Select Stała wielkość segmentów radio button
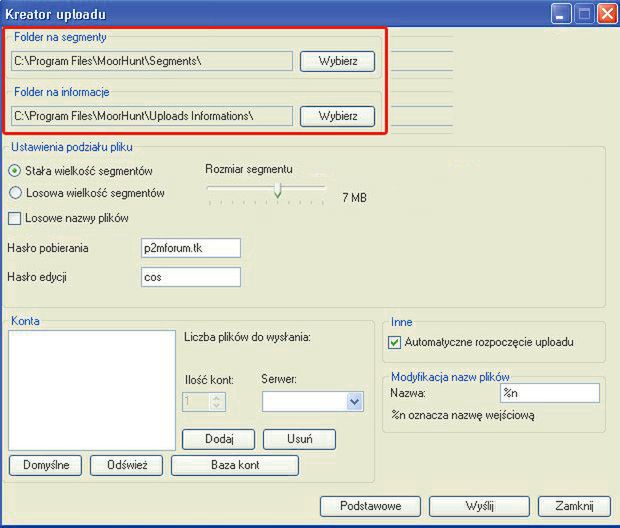This screenshot has height=528, width=620. pyautogui.click(x=15, y=171)
